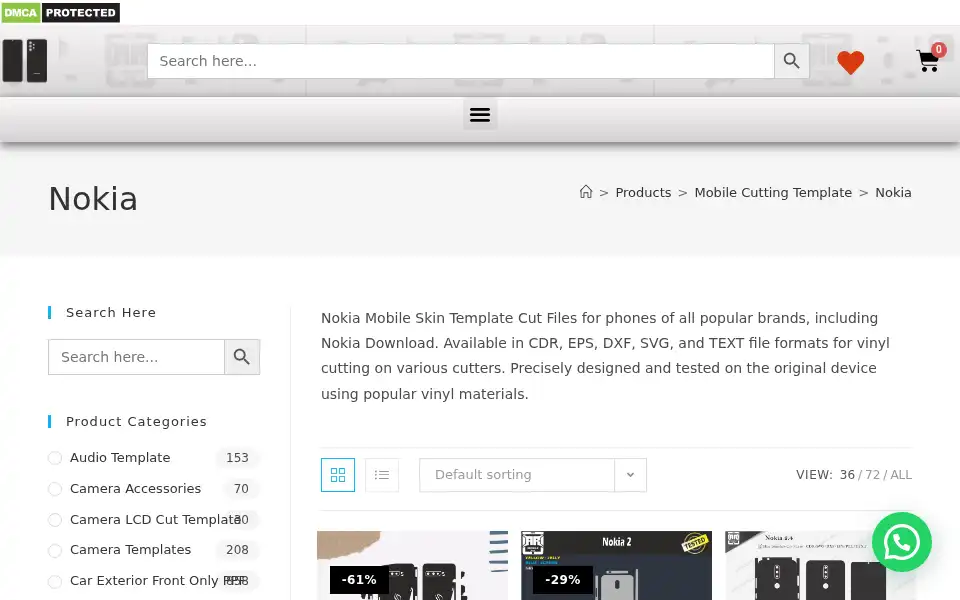Open the Nokia 3.4 product thumbnail
Image resolution: width=960 pixels, height=600 pixels.
coord(820,566)
